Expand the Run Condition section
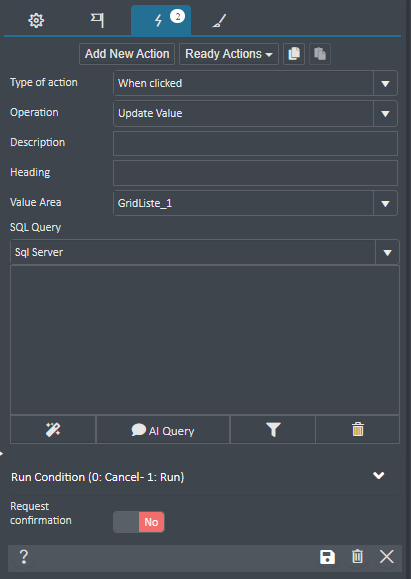This screenshot has width=411, height=579. 205,476
